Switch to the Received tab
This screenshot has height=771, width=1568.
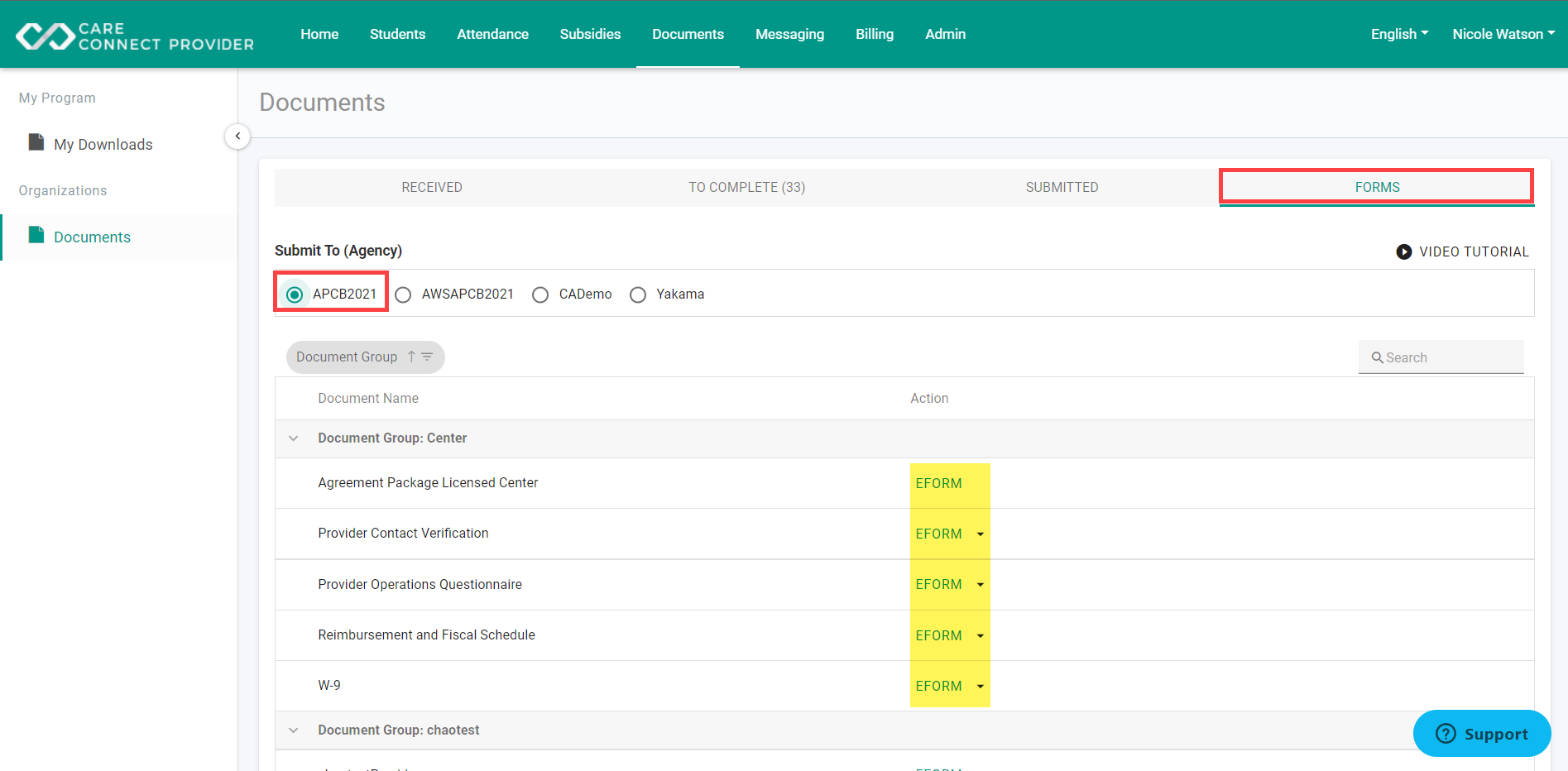432,187
